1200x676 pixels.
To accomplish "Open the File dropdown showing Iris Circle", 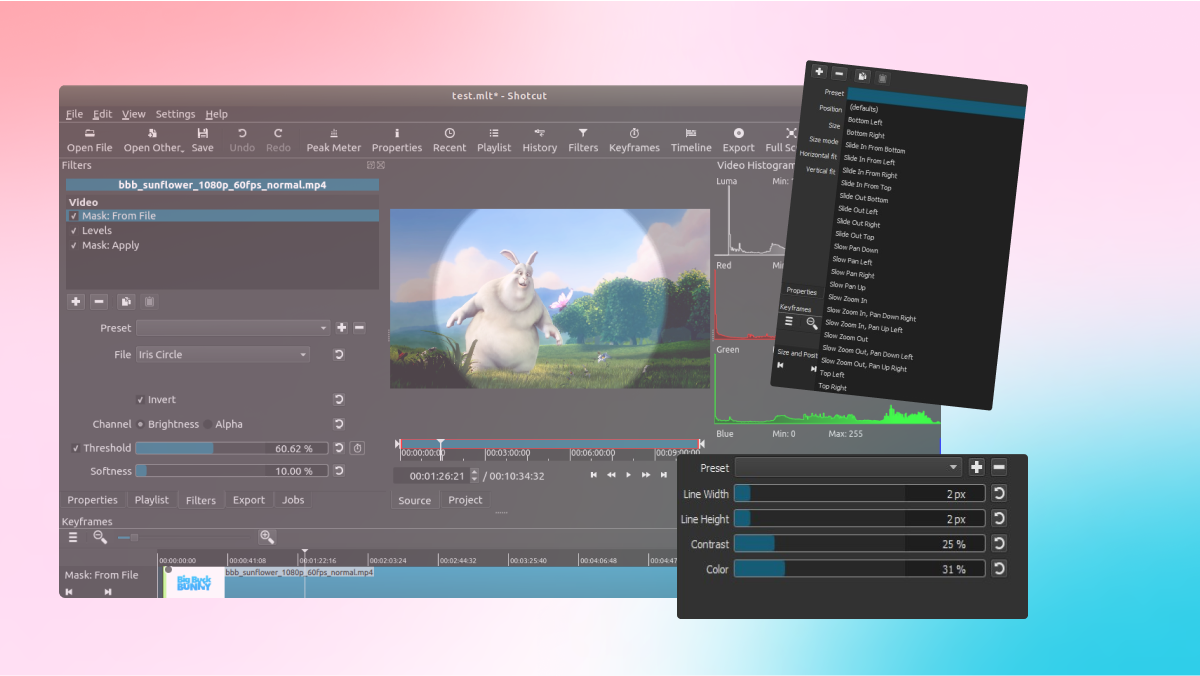I will [x=223, y=355].
